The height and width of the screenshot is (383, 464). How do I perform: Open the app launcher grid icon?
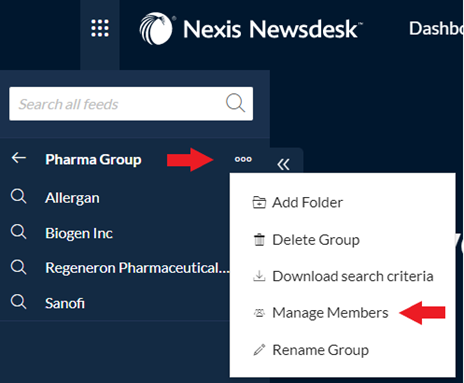click(x=100, y=28)
